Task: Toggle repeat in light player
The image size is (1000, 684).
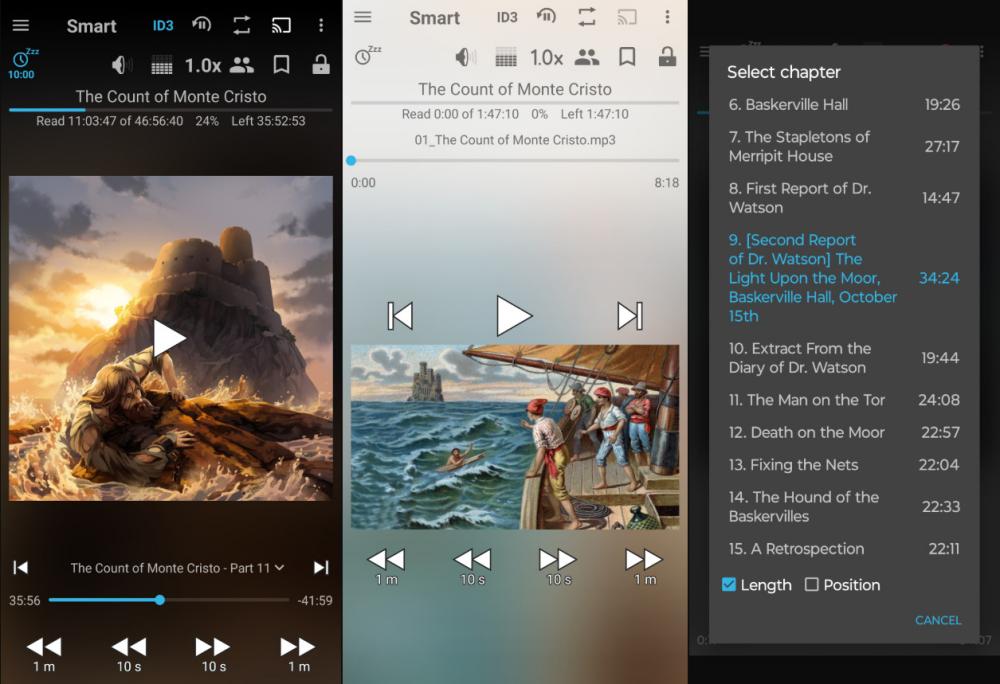Action: point(587,17)
